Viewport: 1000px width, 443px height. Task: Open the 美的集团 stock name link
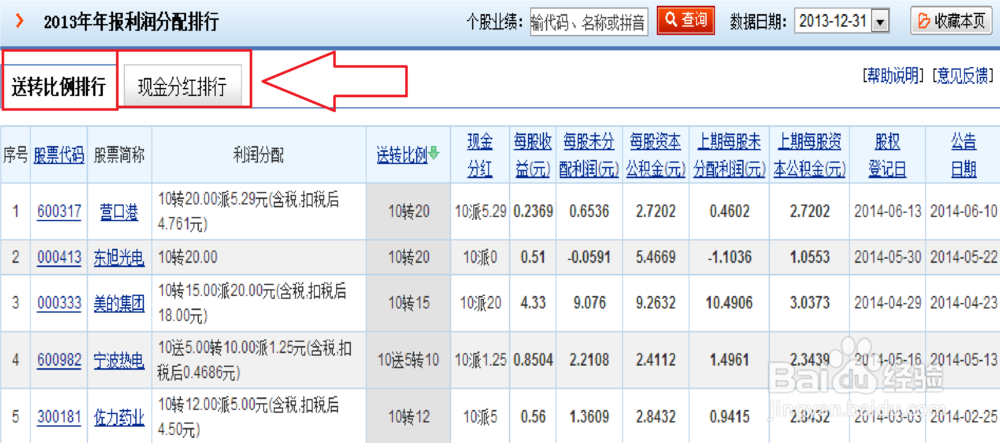(119, 303)
